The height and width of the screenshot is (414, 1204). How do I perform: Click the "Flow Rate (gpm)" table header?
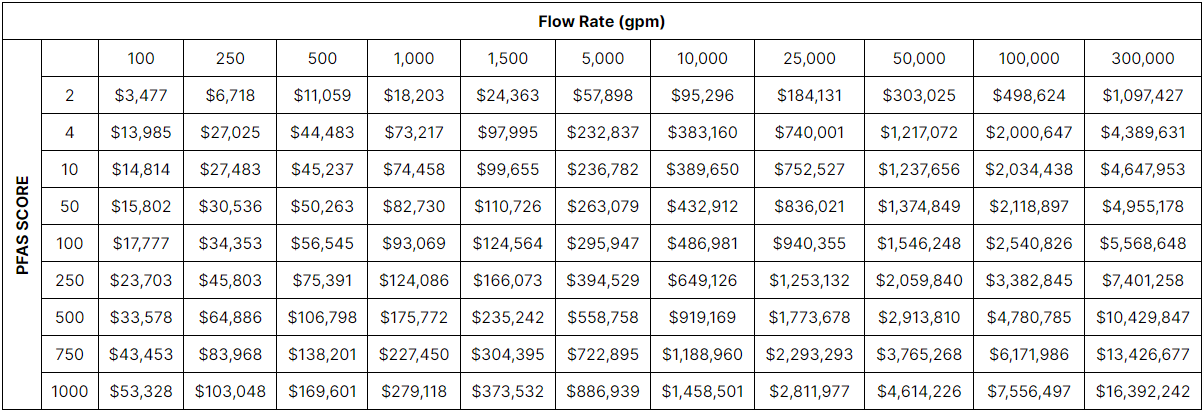coord(601,21)
